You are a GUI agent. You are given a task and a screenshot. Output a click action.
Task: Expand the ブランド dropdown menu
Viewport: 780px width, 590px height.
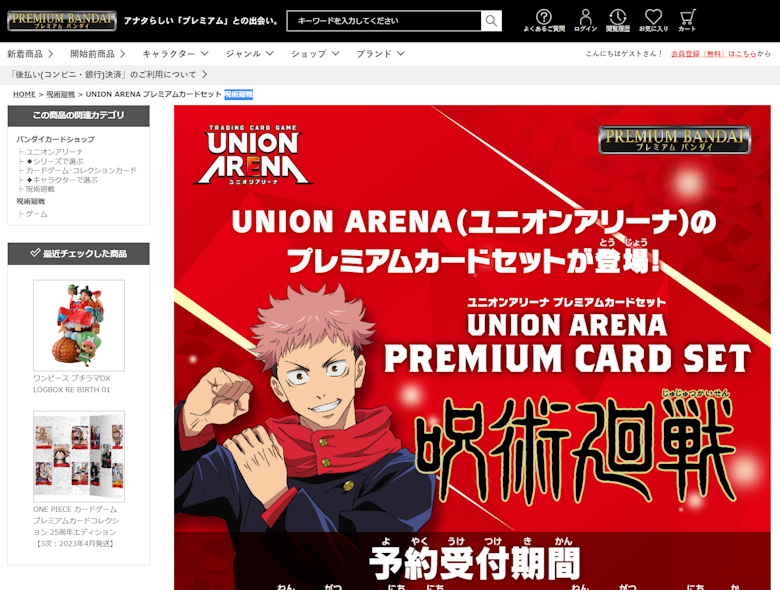380,54
